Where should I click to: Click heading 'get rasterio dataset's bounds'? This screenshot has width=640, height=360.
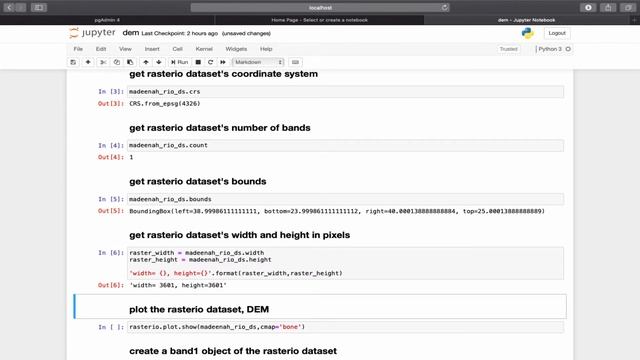(198, 181)
